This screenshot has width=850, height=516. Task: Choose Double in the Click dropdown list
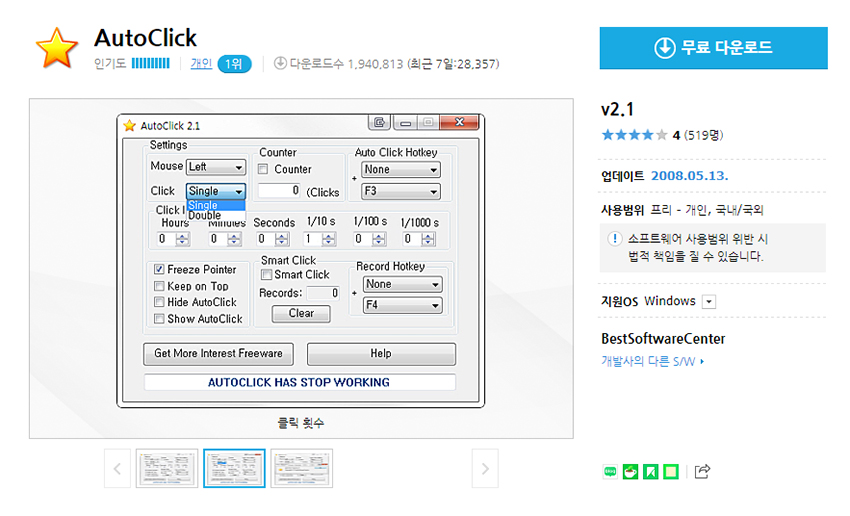click(216, 215)
